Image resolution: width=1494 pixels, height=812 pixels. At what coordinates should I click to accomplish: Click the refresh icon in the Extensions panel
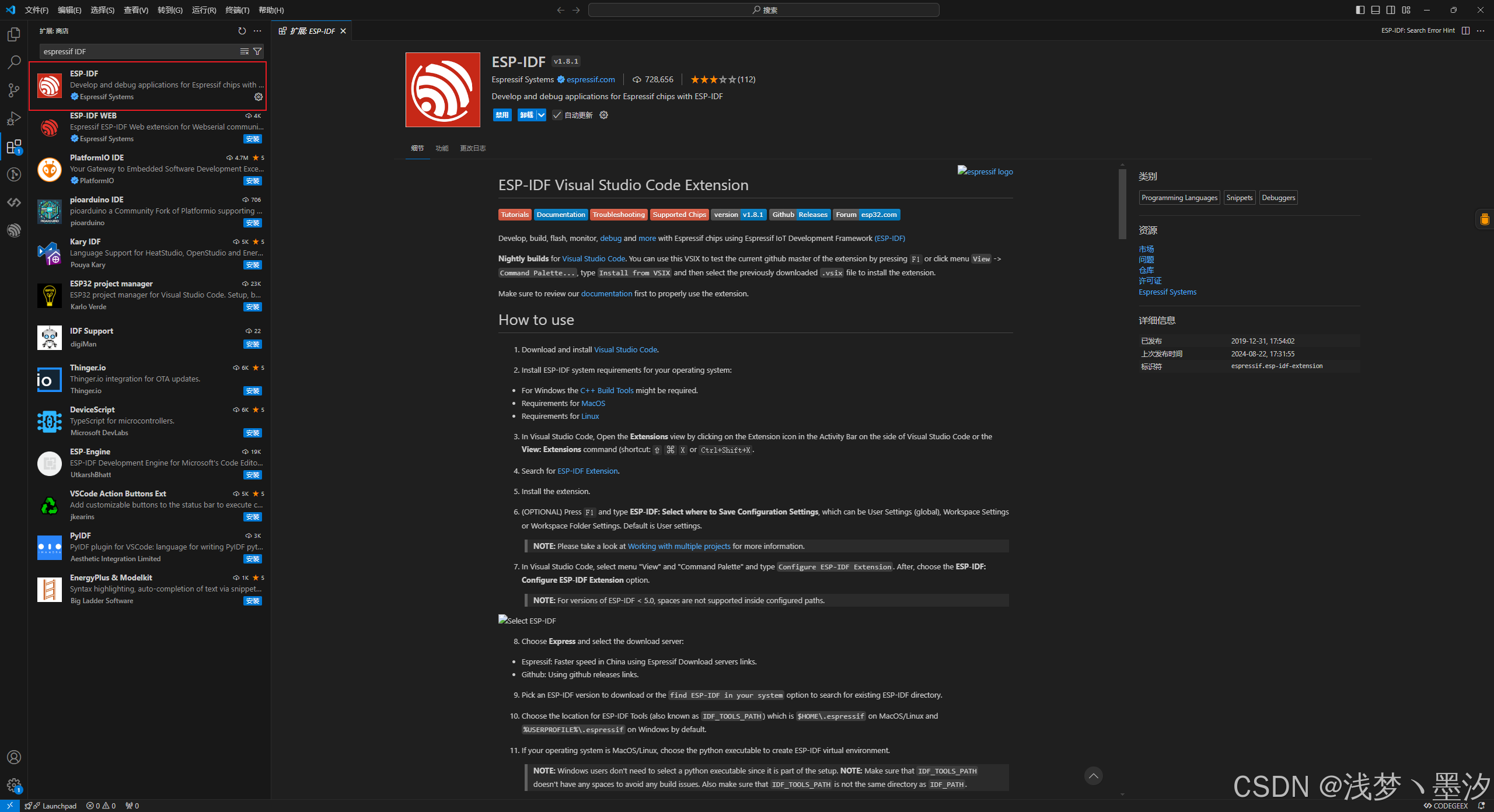tap(241, 31)
